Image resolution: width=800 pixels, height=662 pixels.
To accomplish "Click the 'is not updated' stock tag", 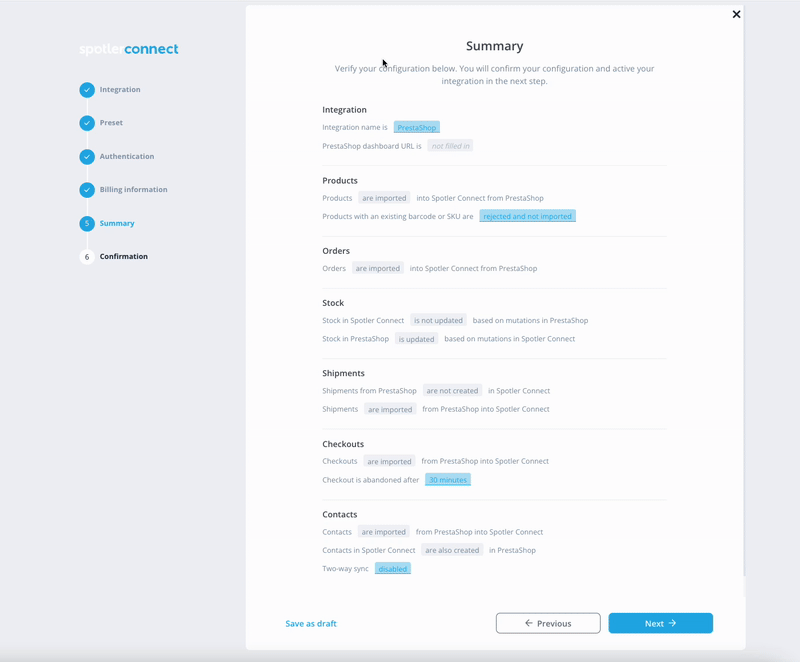I will (x=438, y=320).
